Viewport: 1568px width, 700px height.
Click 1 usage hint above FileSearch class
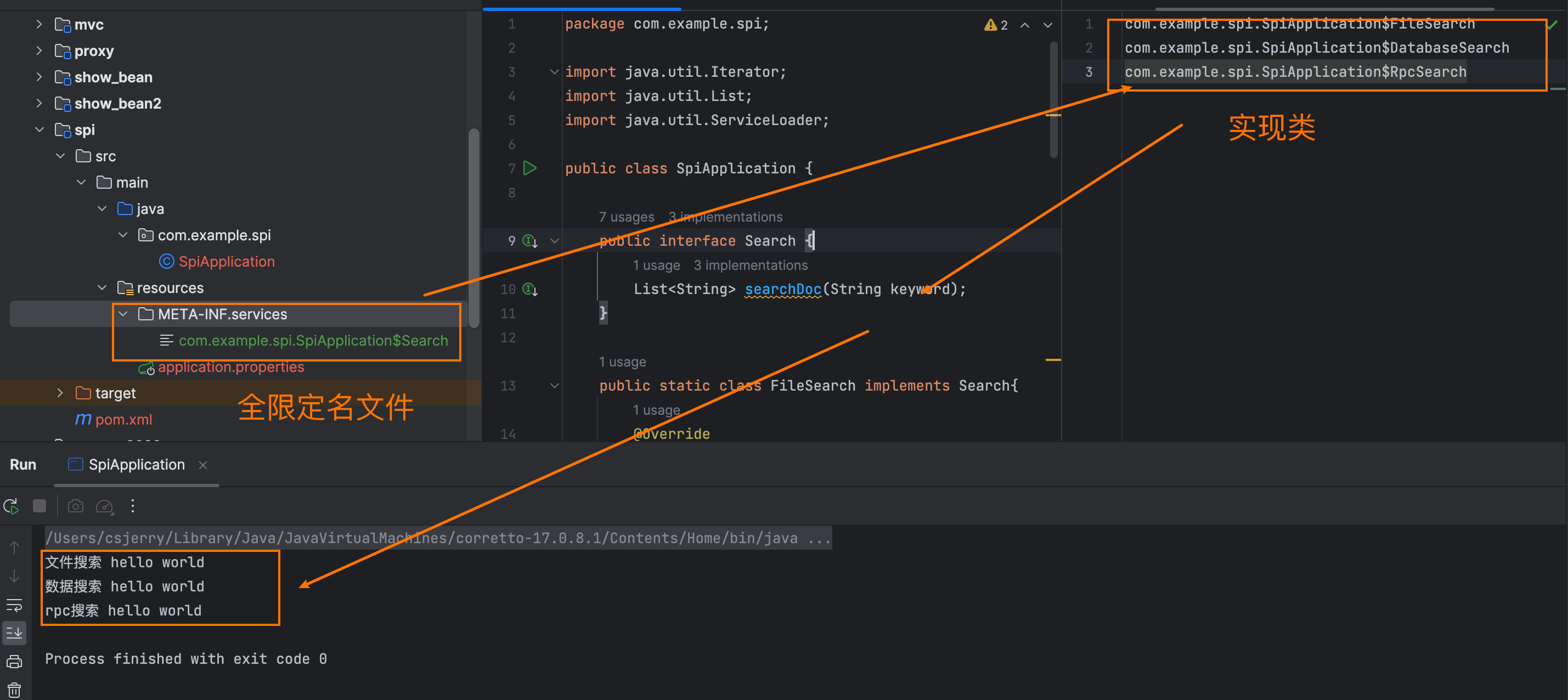(x=622, y=362)
